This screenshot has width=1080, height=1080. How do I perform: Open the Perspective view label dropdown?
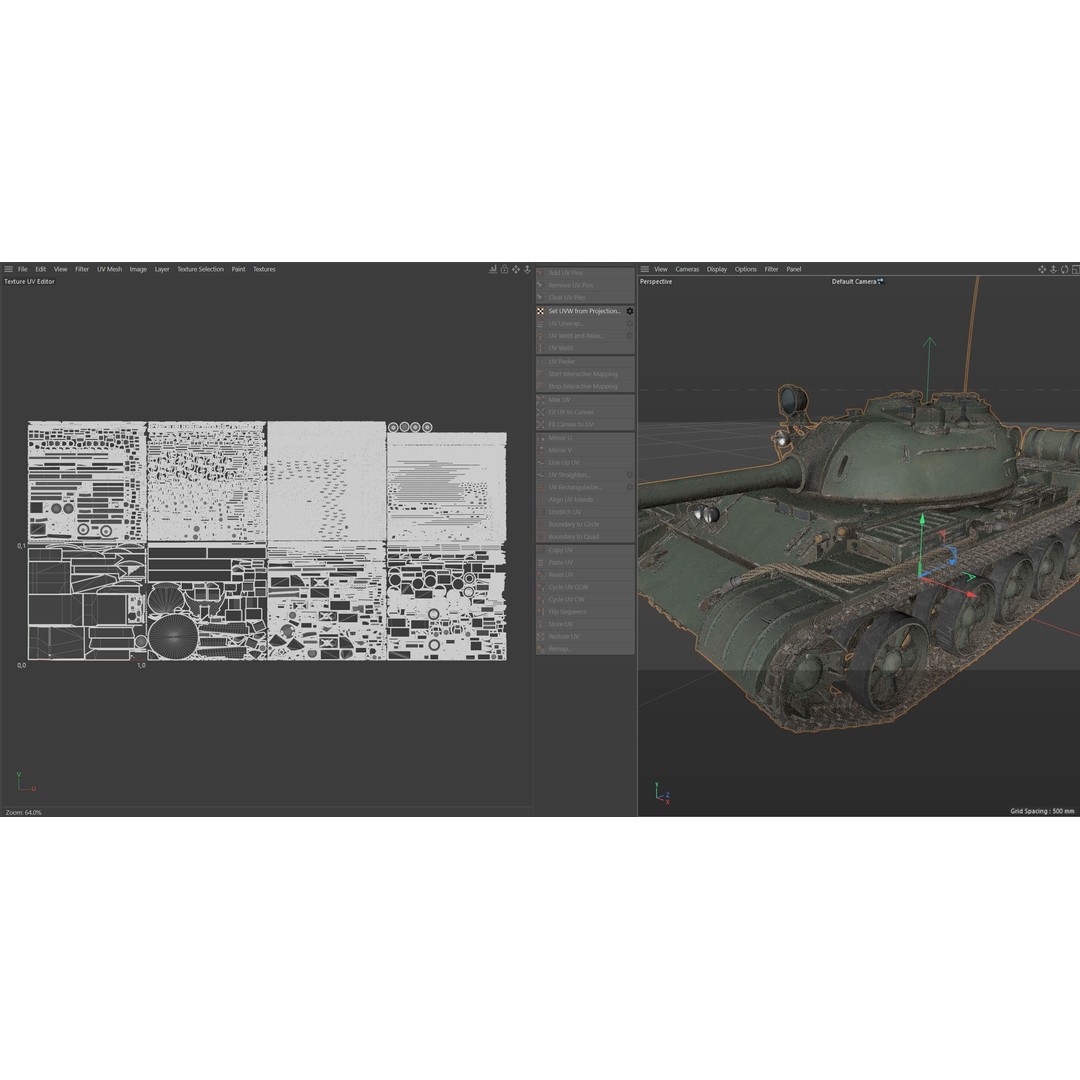tap(656, 282)
